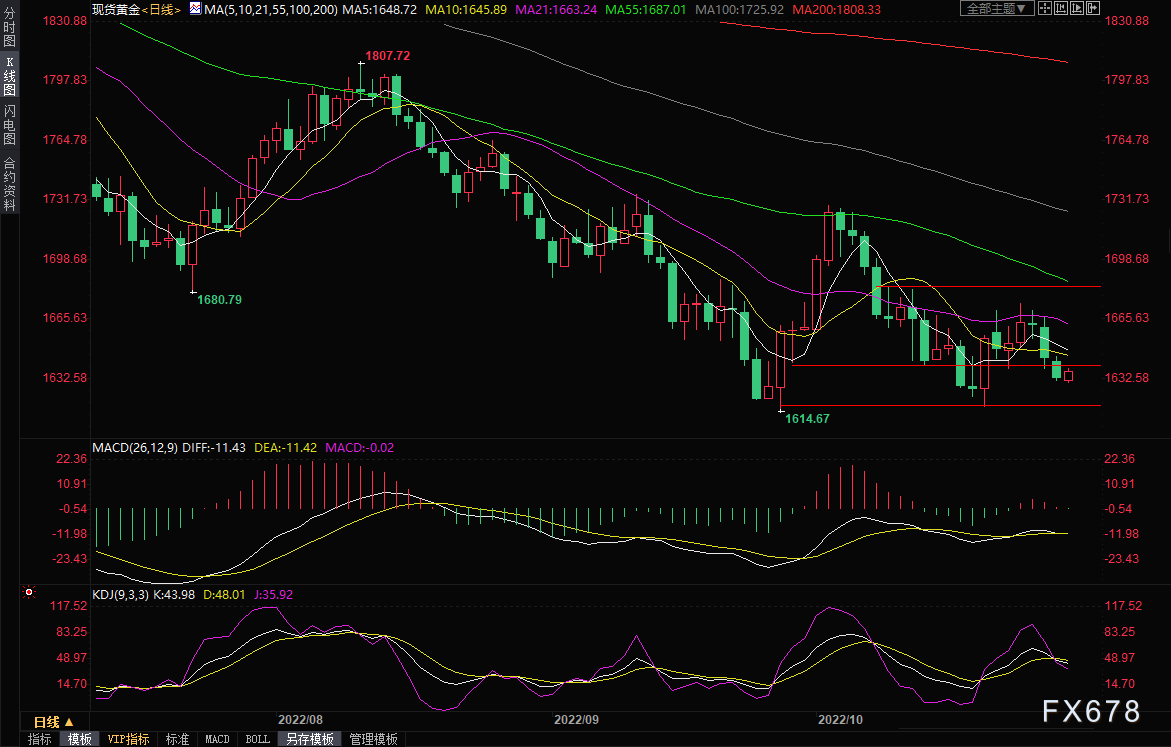Apply the 标准 template

tap(177, 739)
